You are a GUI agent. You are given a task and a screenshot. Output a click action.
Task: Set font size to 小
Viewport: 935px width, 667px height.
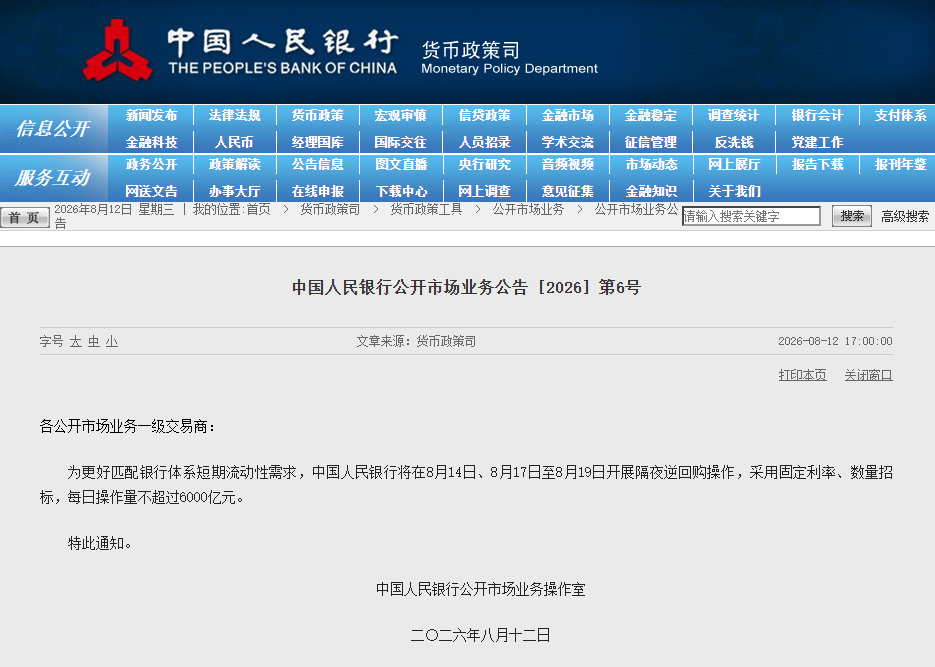[112, 342]
